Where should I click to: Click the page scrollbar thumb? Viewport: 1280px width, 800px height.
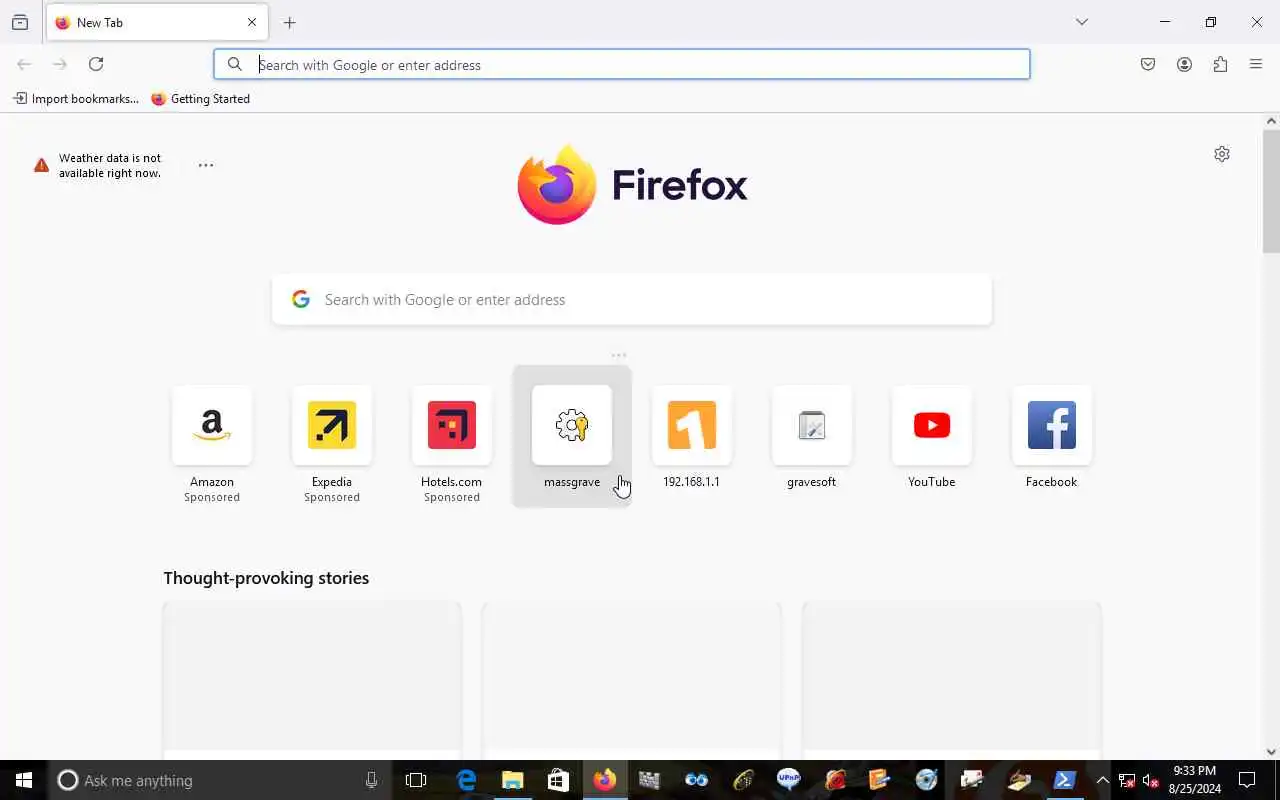point(1271,191)
